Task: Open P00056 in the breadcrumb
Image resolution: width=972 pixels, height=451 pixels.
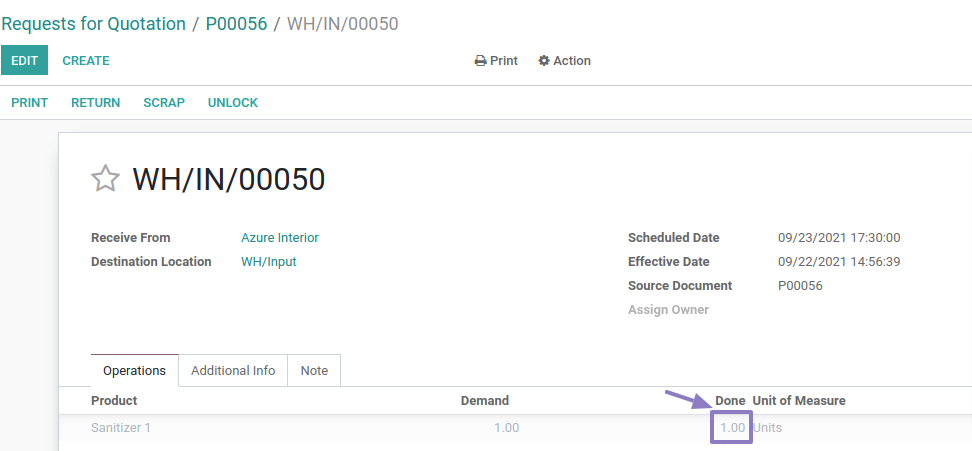Action: click(x=236, y=24)
